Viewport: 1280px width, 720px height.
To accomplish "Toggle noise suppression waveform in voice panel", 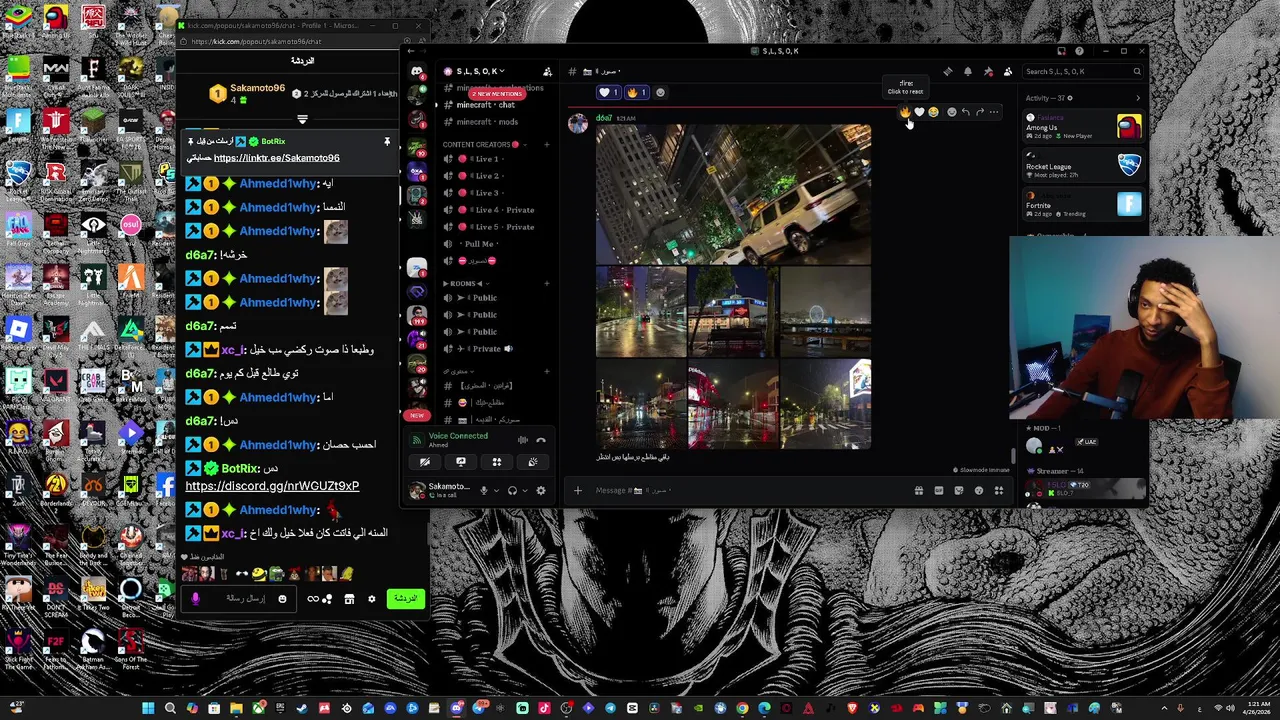I will click(522, 440).
